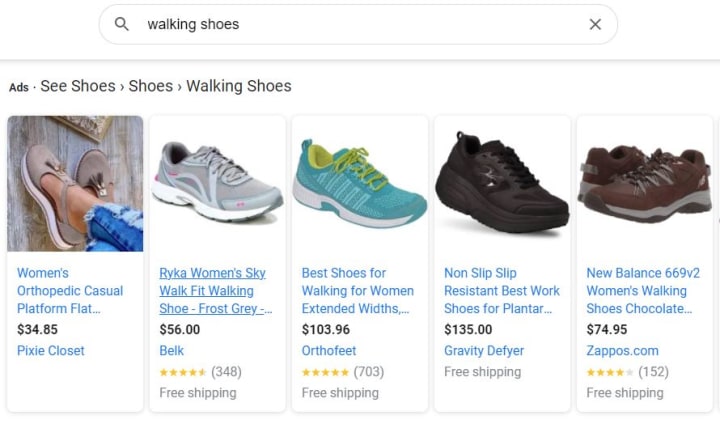Open Women's Orthopedic Casual Platform Flat link
The width and height of the screenshot is (720, 424).
tap(70, 290)
